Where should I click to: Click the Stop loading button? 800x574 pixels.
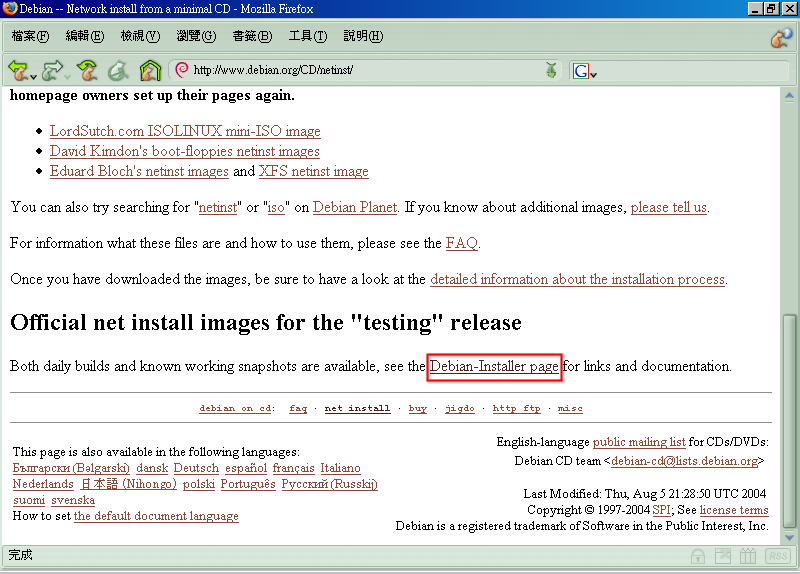118,71
